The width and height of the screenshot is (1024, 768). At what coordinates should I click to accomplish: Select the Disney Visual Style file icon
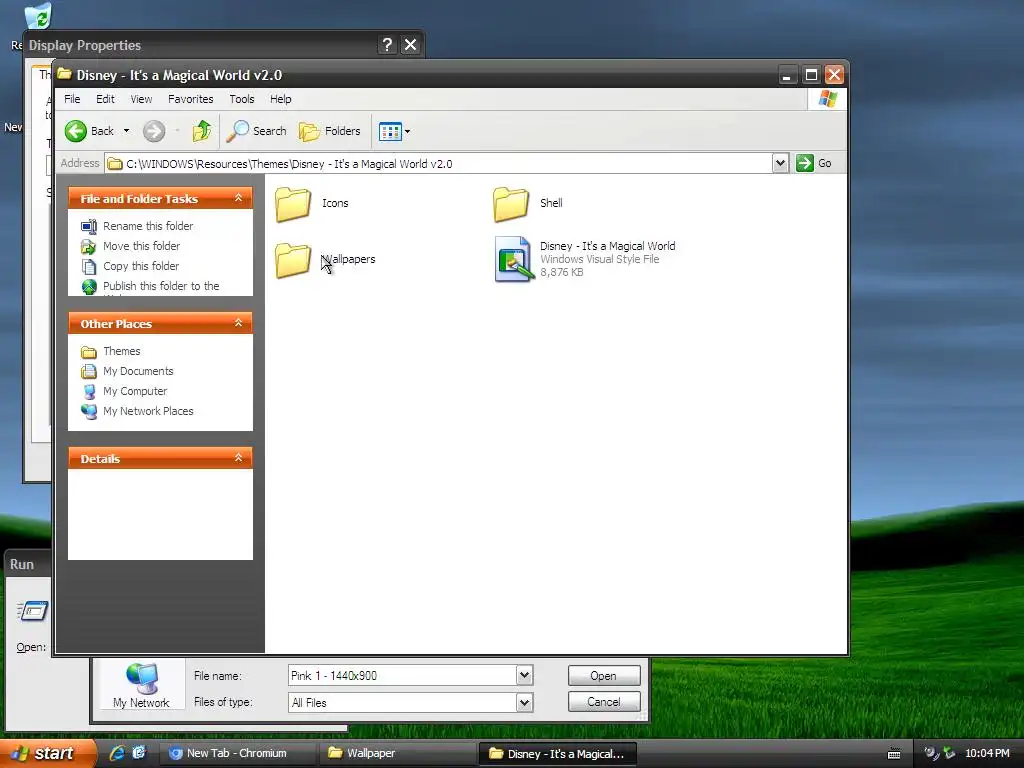coord(515,259)
